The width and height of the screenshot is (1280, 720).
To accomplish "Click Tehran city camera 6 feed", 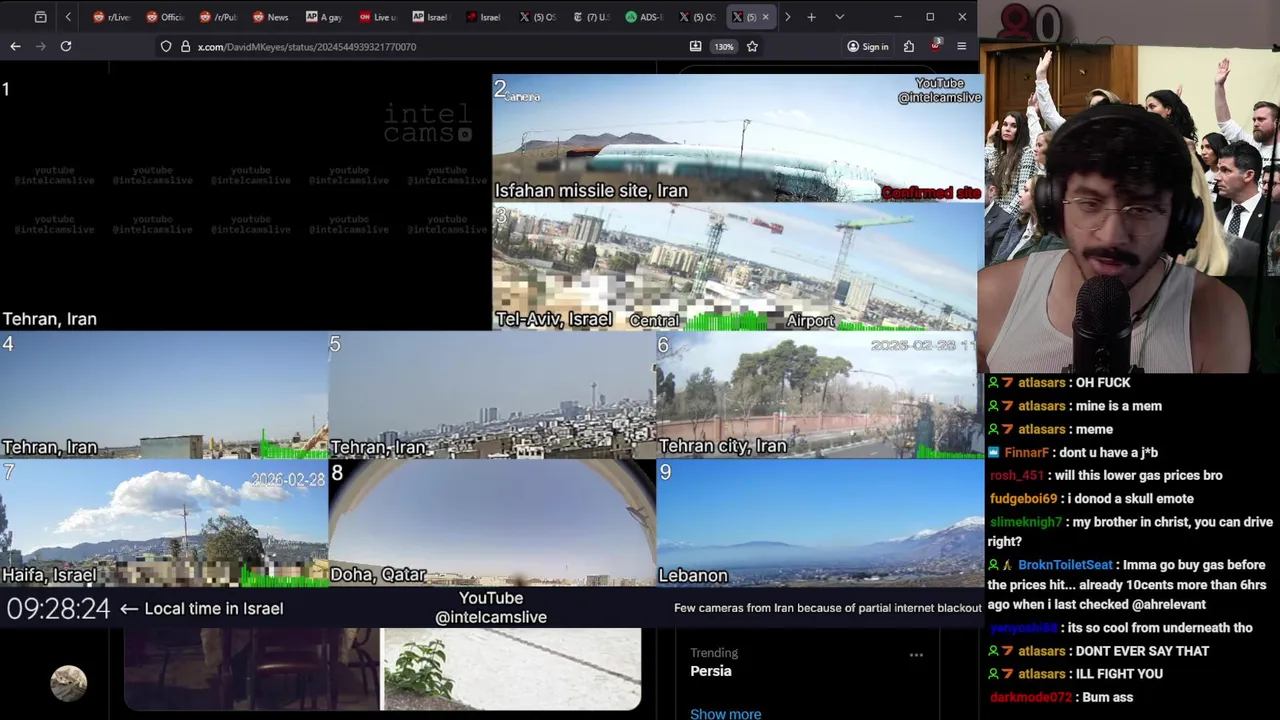I will (820, 395).
